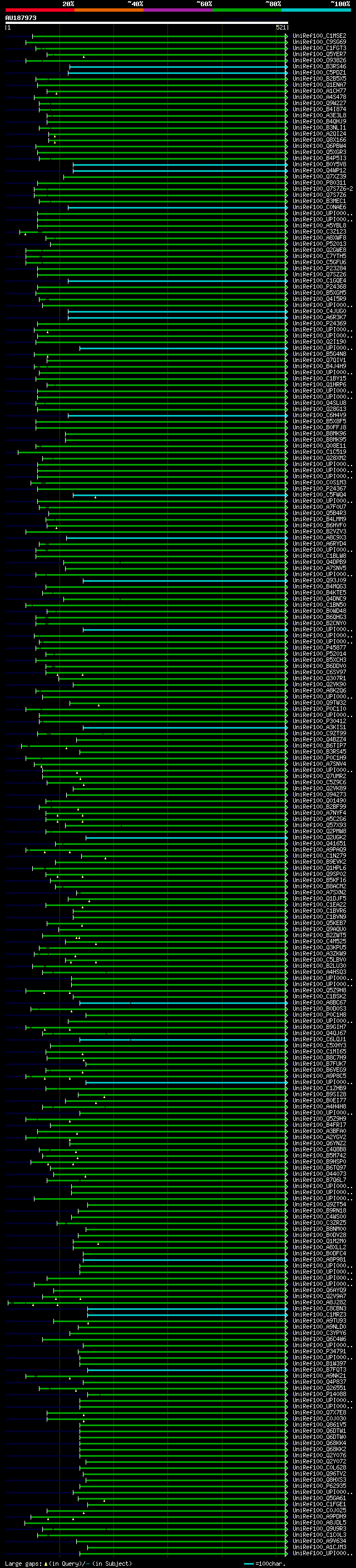Image resolution: width=356 pixels, height=1568 pixels.
Task: Select label UniRef100_C5FWQ4
Action: 319,495
